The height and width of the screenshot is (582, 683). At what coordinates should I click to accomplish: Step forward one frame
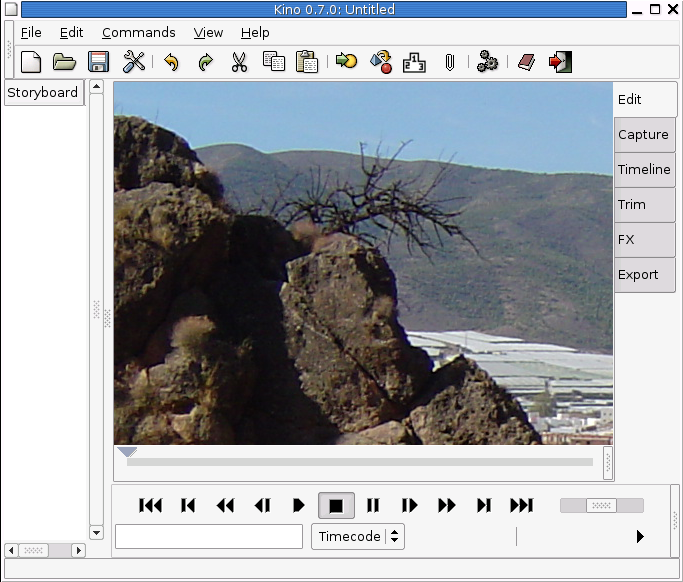click(409, 506)
